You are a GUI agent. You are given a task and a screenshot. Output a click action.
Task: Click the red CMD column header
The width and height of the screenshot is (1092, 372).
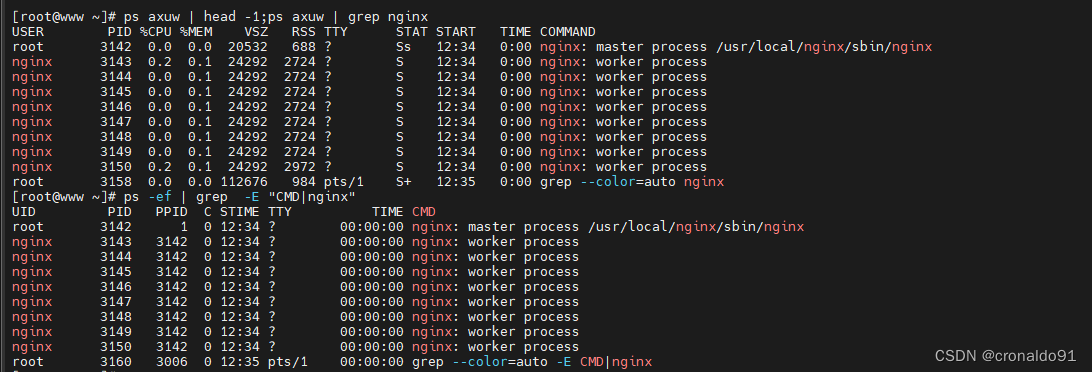click(x=424, y=212)
